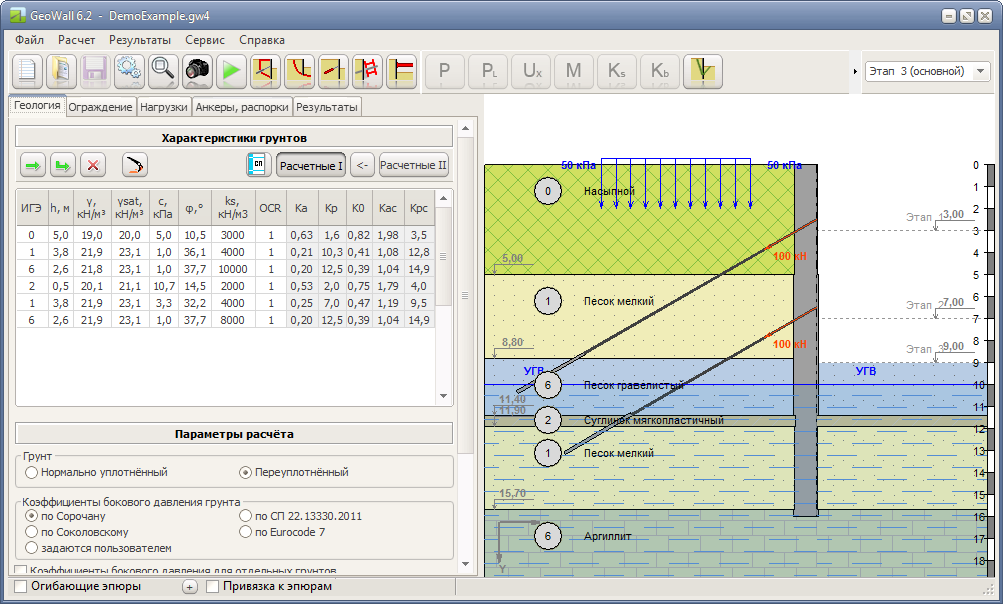The height and width of the screenshot is (604, 1003).
Task: Create a new project file
Action: [27, 70]
